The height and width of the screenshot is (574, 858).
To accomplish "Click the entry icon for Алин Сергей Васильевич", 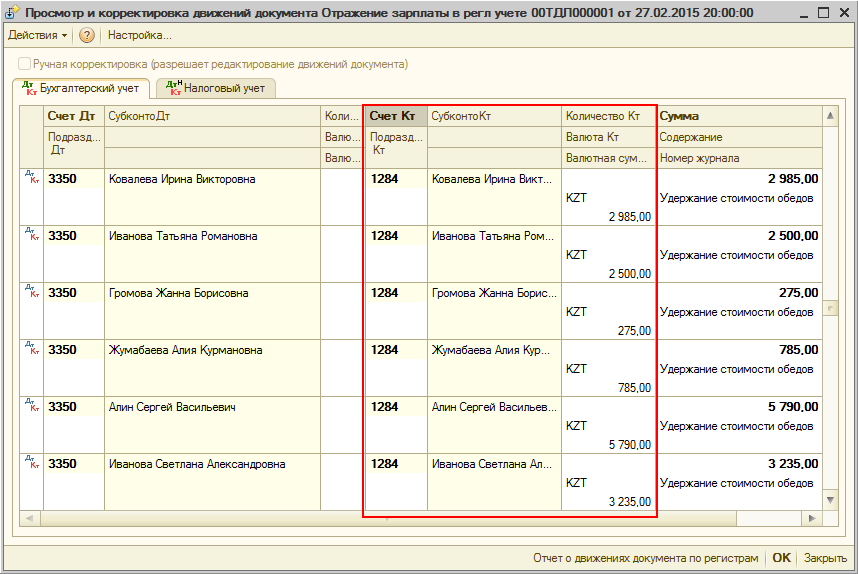I will pos(31,406).
